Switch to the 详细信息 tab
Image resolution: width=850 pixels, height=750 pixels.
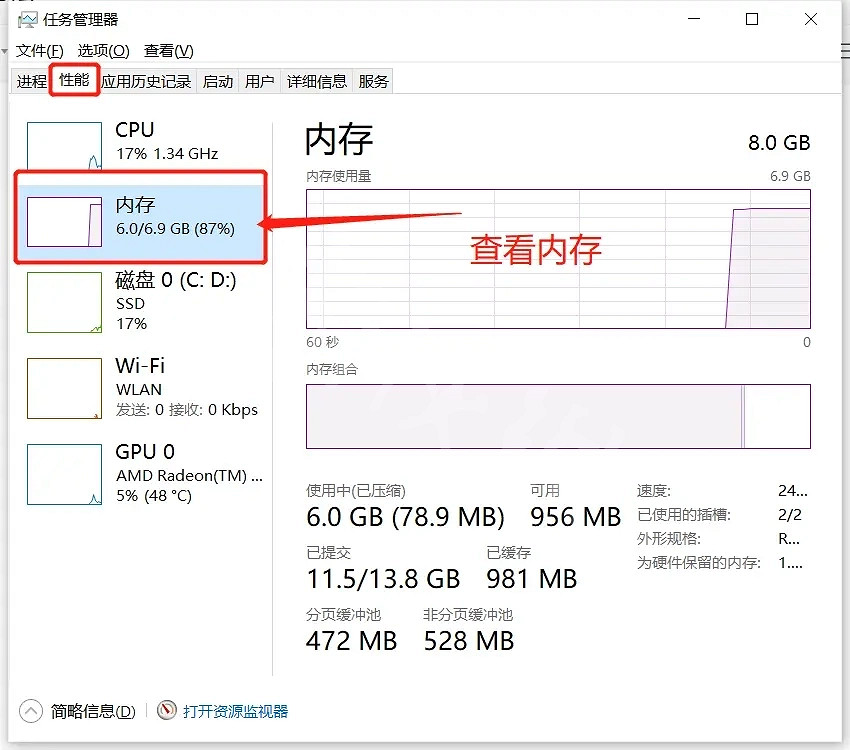tap(317, 82)
